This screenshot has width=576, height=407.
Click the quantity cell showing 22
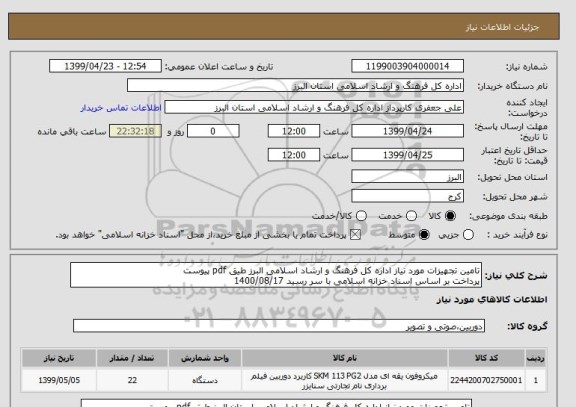[132, 380]
